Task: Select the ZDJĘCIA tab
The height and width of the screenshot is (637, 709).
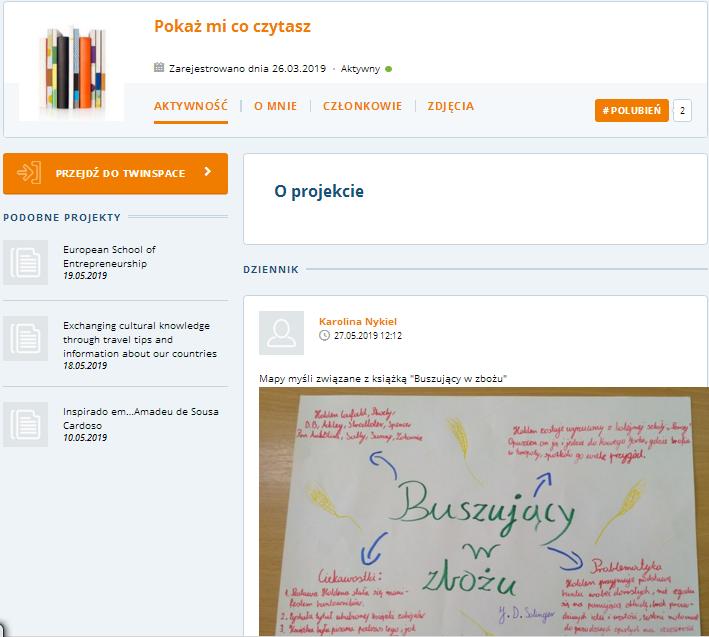Action: 450,106
